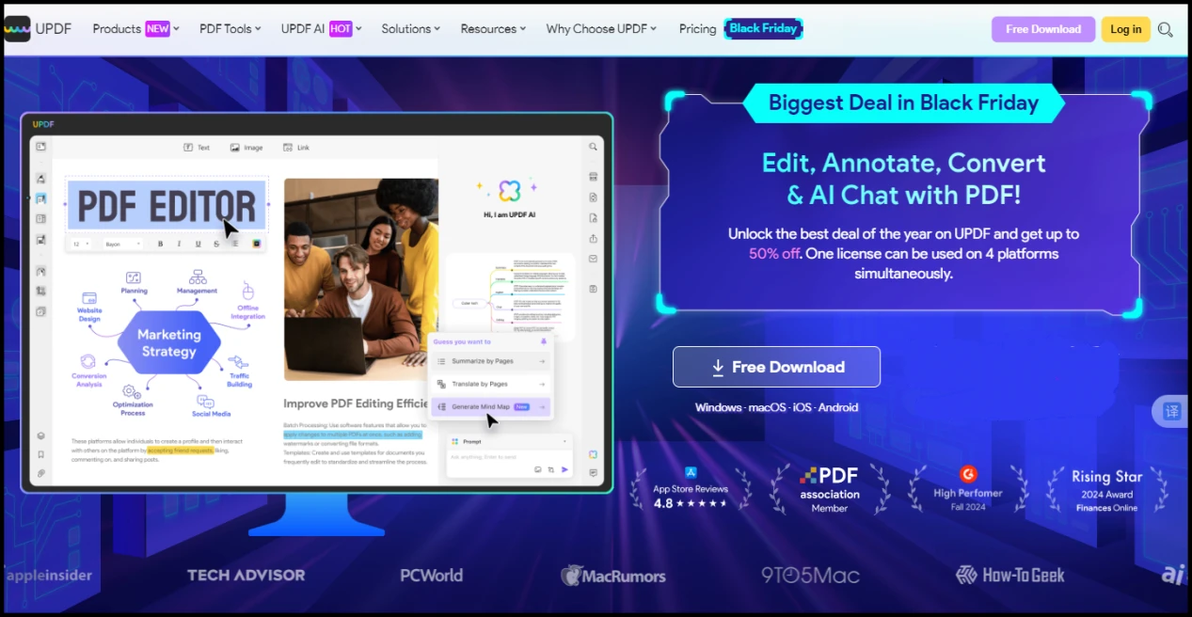The width and height of the screenshot is (1192, 617).
Task: Click the magnifier icon inside the editor mockup
Action: [x=593, y=147]
